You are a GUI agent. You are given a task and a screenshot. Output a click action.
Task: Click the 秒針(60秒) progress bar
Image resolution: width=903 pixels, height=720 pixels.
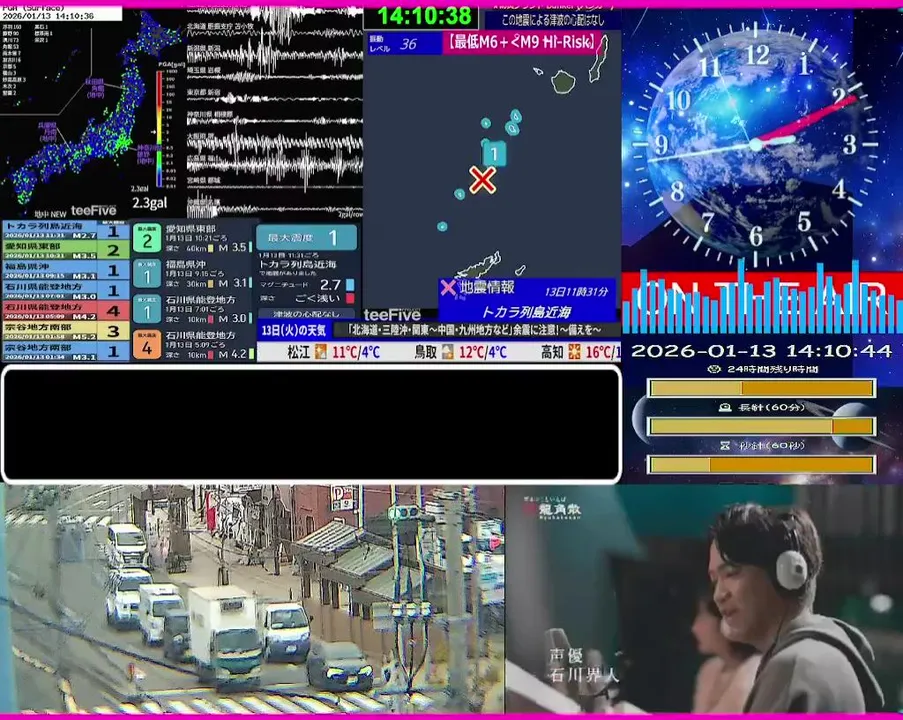(761, 464)
